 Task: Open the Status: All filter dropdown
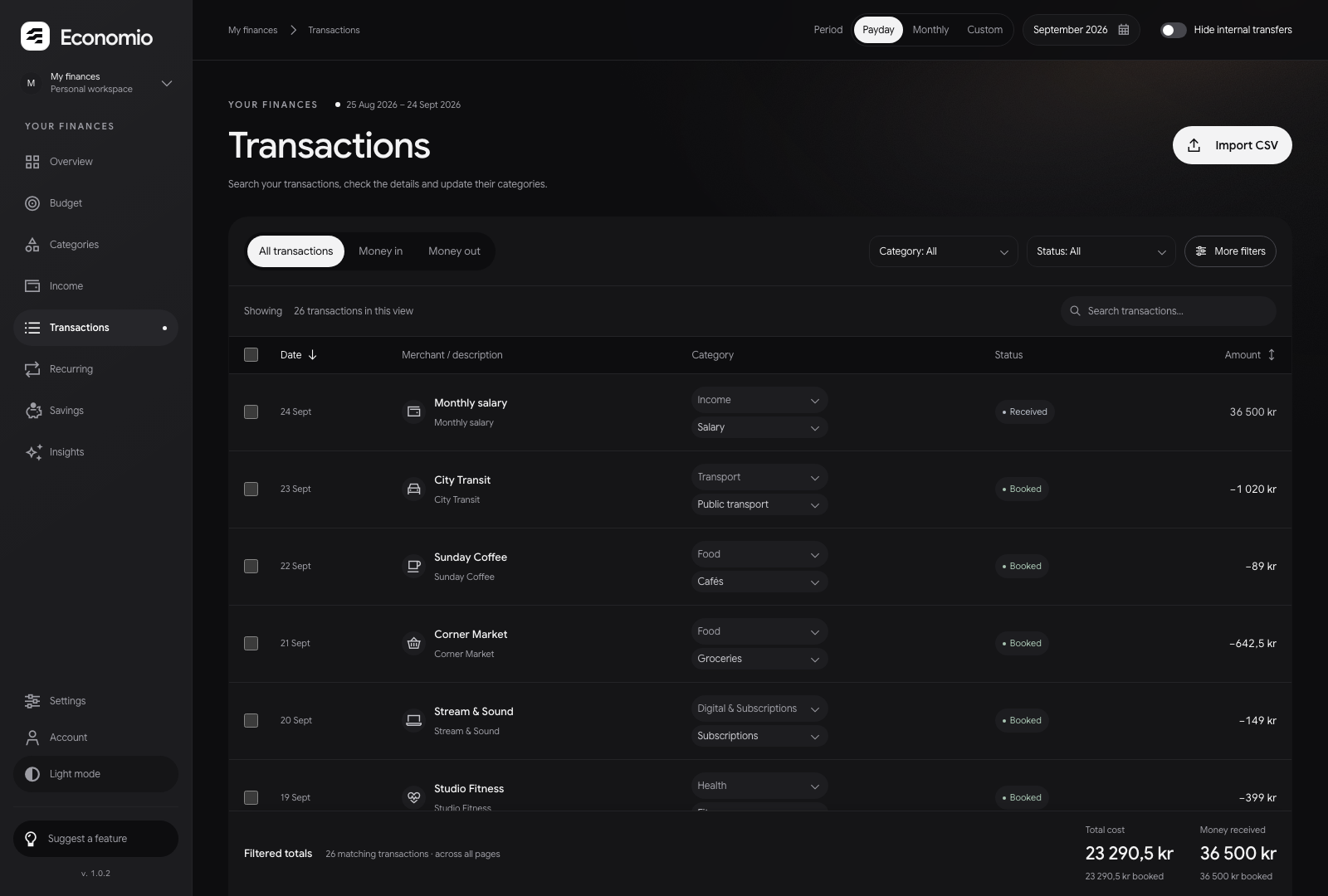pos(1101,251)
